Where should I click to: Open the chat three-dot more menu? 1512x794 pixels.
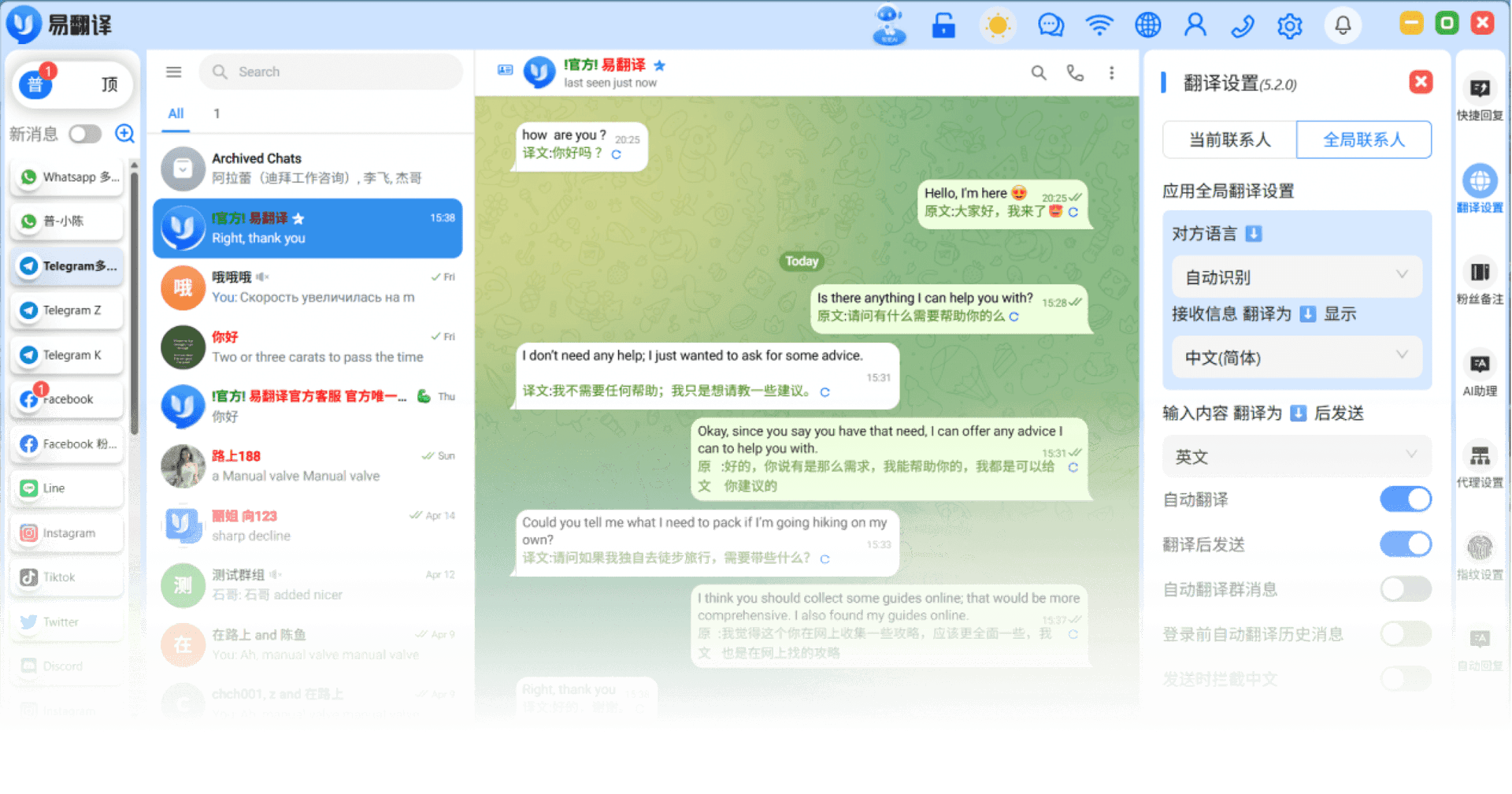pos(1111,72)
